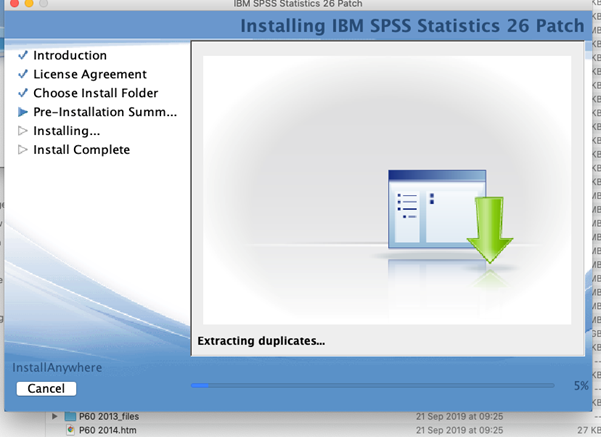Click the installer window download graphic
Screen dimensions: 601x437
[450, 217]
